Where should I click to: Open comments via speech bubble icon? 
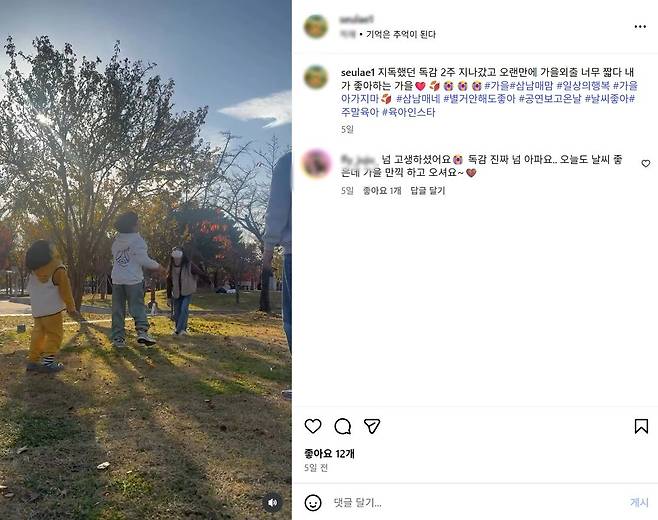coord(342,426)
